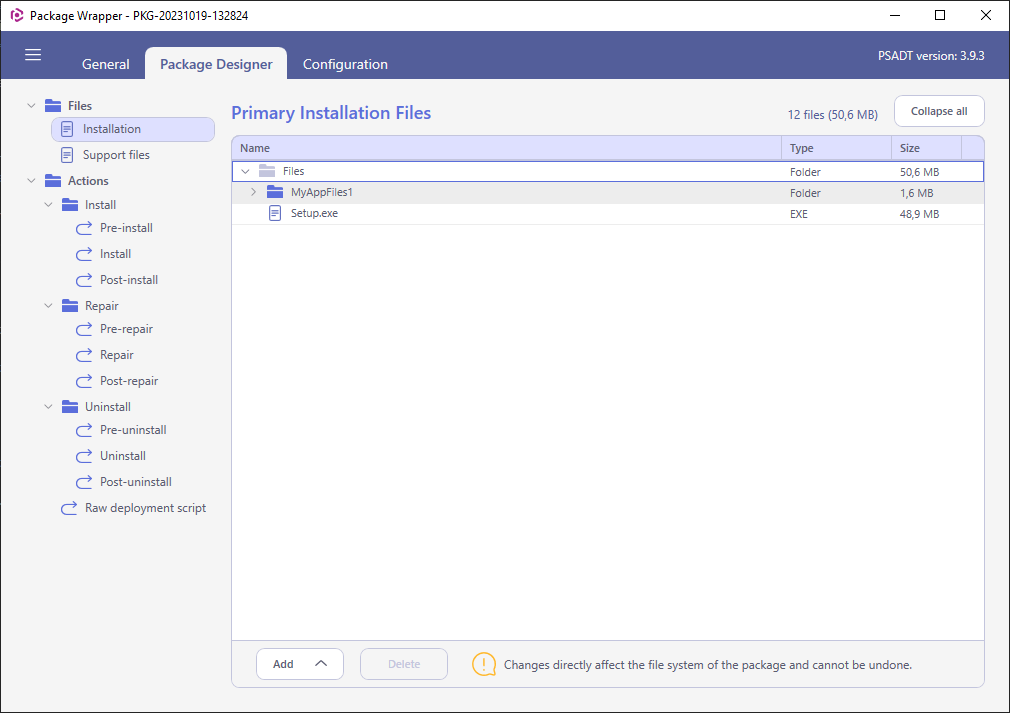This screenshot has width=1010, height=713.
Task: Click the Post-repair action arrow icon
Action: 84,381
